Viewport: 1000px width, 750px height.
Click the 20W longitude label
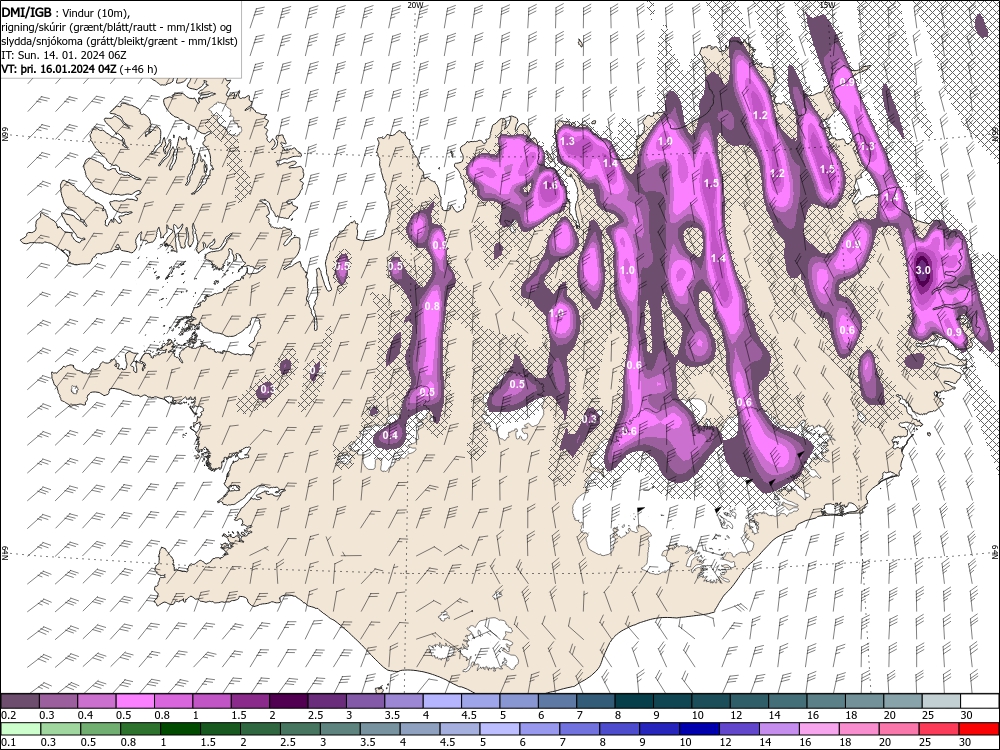pyautogui.click(x=415, y=4)
